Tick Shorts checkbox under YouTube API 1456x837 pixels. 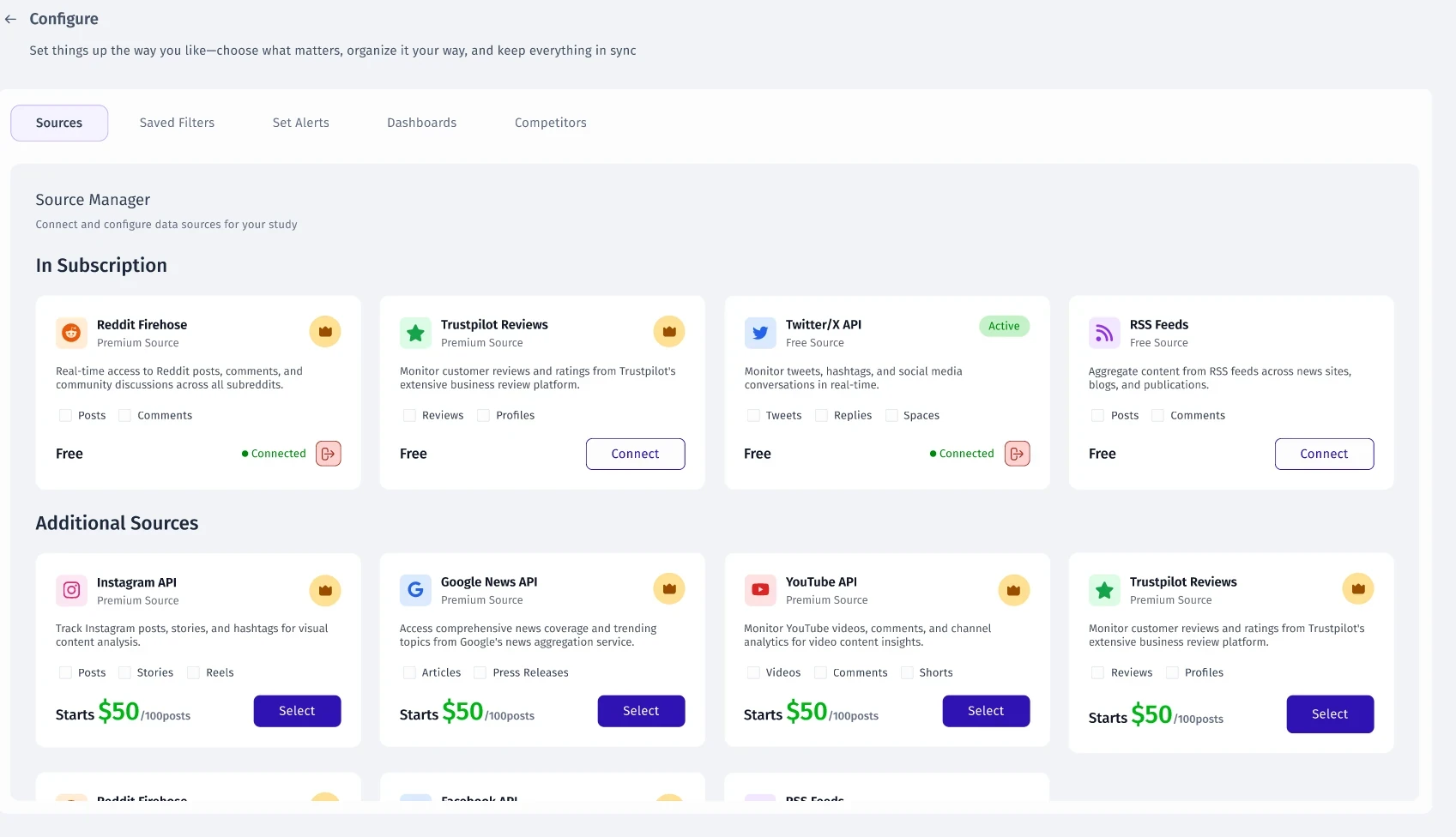click(x=907, y=672)
